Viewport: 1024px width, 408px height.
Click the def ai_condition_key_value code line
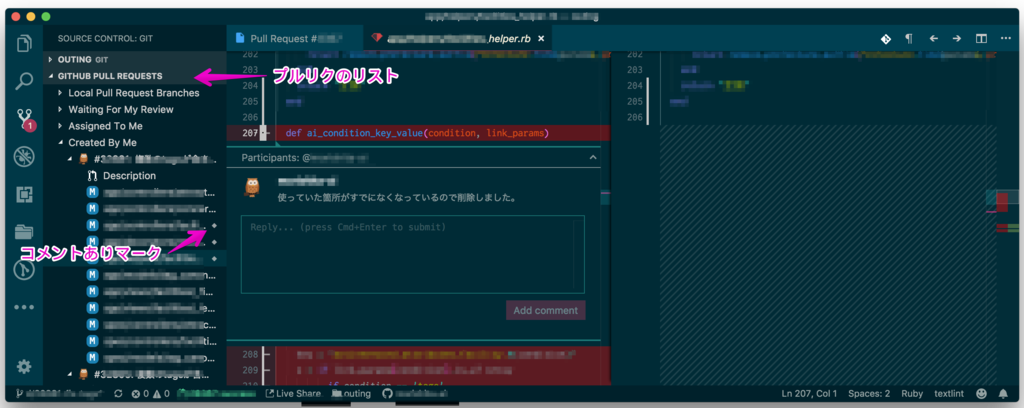pyautogui.click(x=417, y=133)
